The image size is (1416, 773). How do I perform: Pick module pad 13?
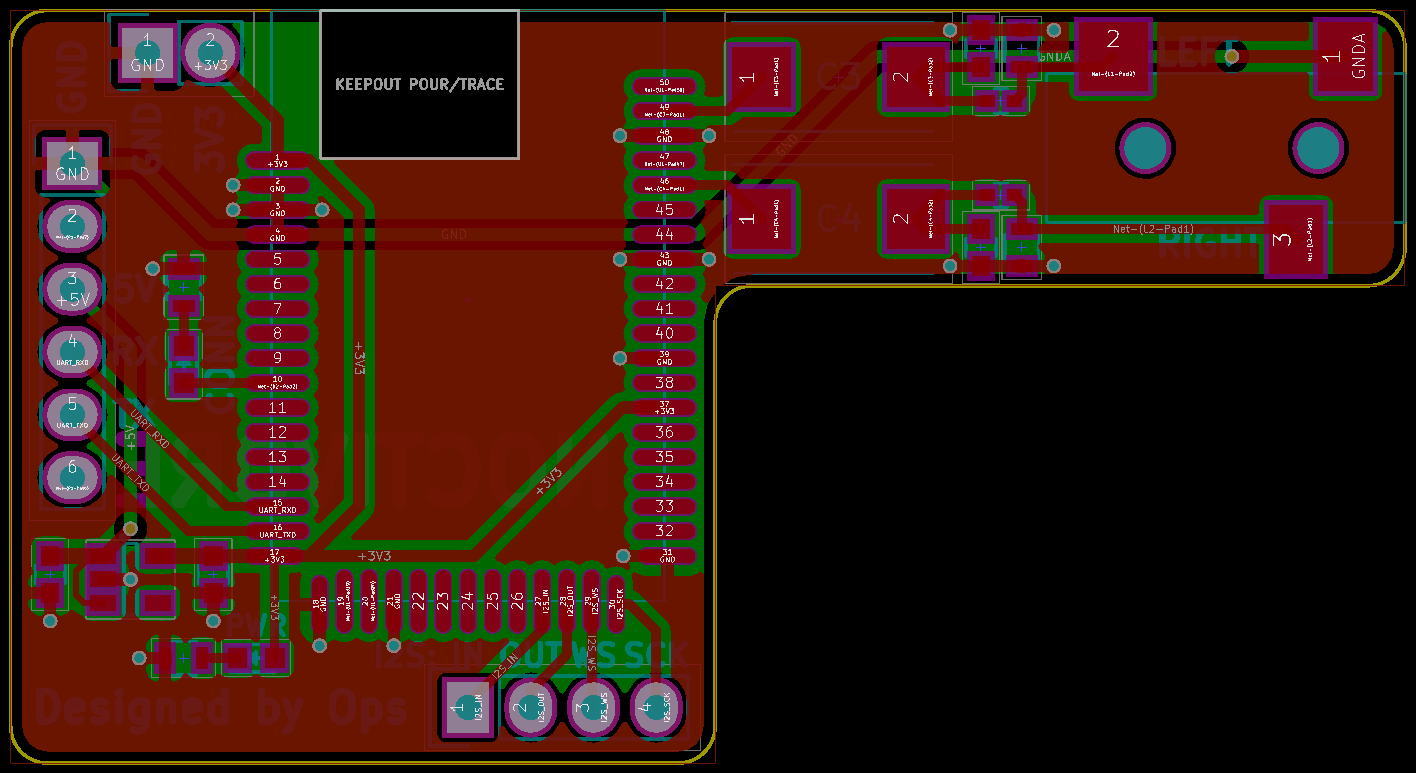[278, 457]
